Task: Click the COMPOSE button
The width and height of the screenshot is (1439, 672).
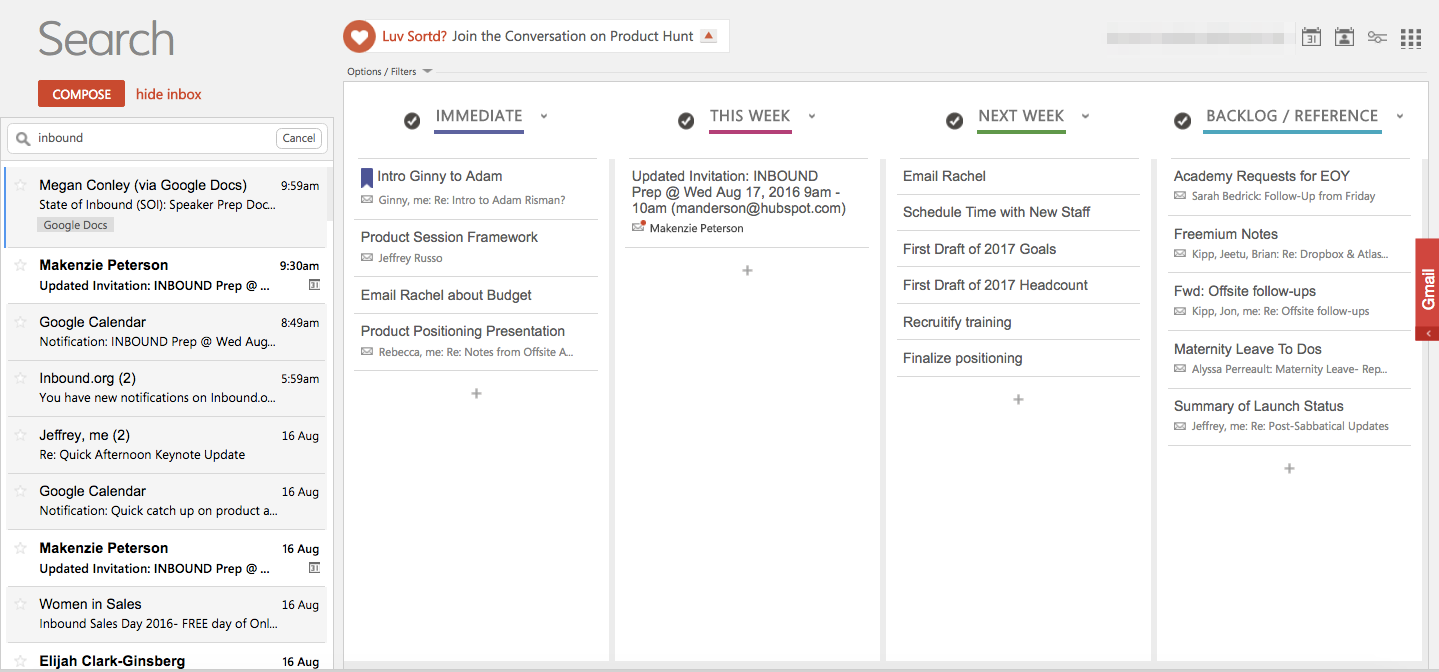Action: click(81, 94)
